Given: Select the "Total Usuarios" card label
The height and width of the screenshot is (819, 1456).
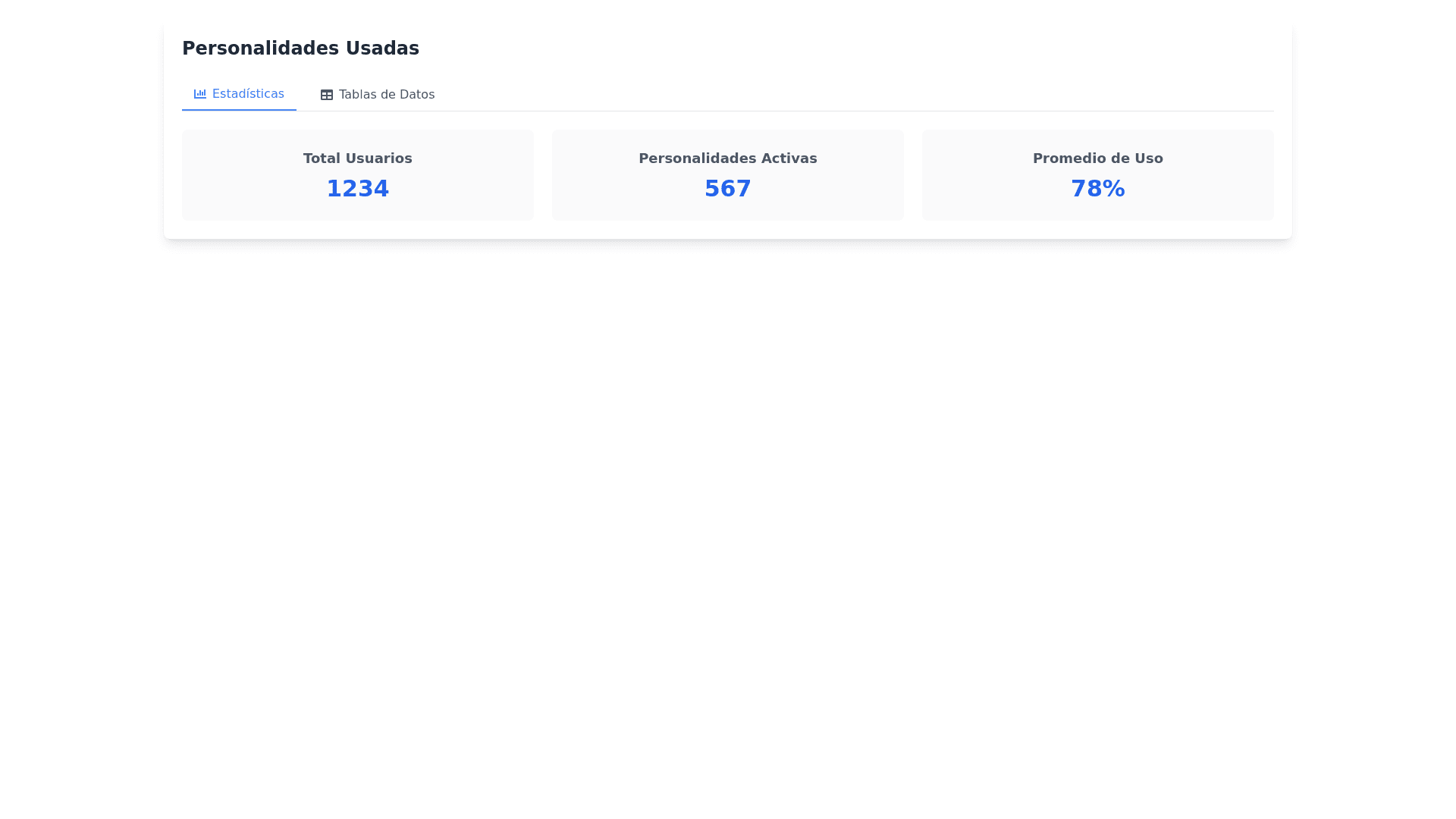Looking at the screenshot, I should (x=357, y=158).
